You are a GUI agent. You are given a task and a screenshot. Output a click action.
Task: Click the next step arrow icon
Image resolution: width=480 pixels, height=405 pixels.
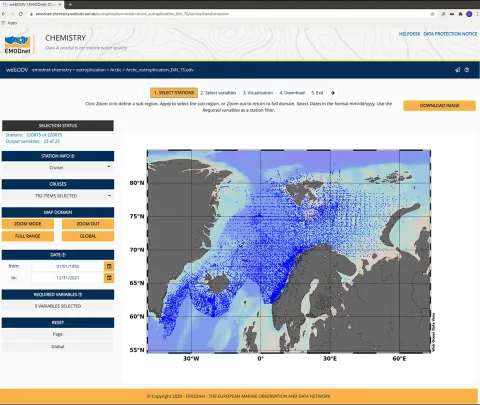(333, 93)
